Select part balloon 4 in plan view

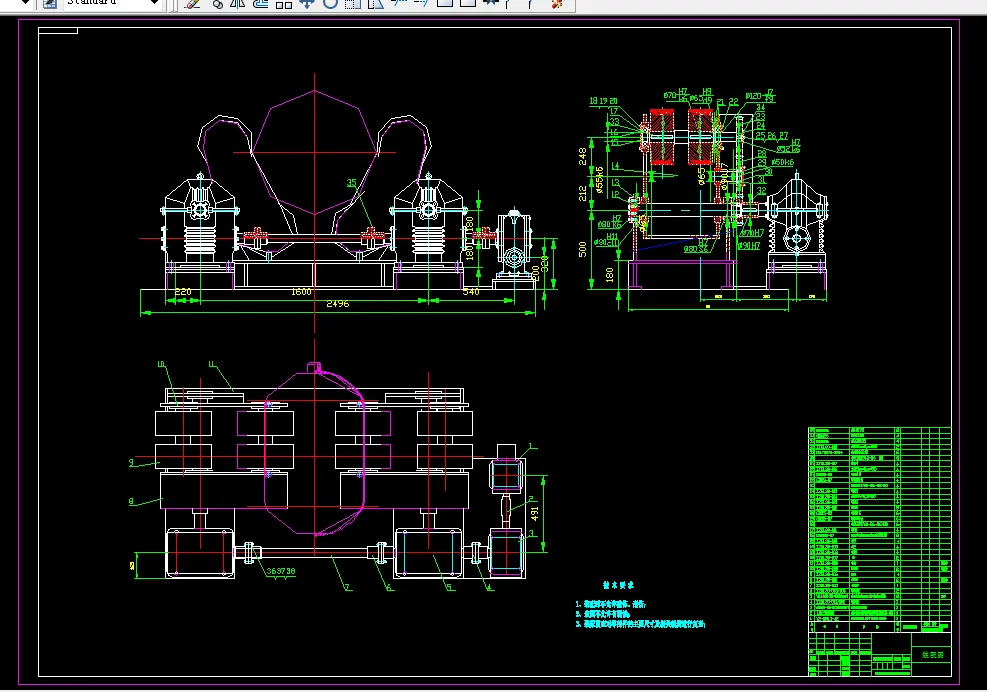(x=490, y=588)
